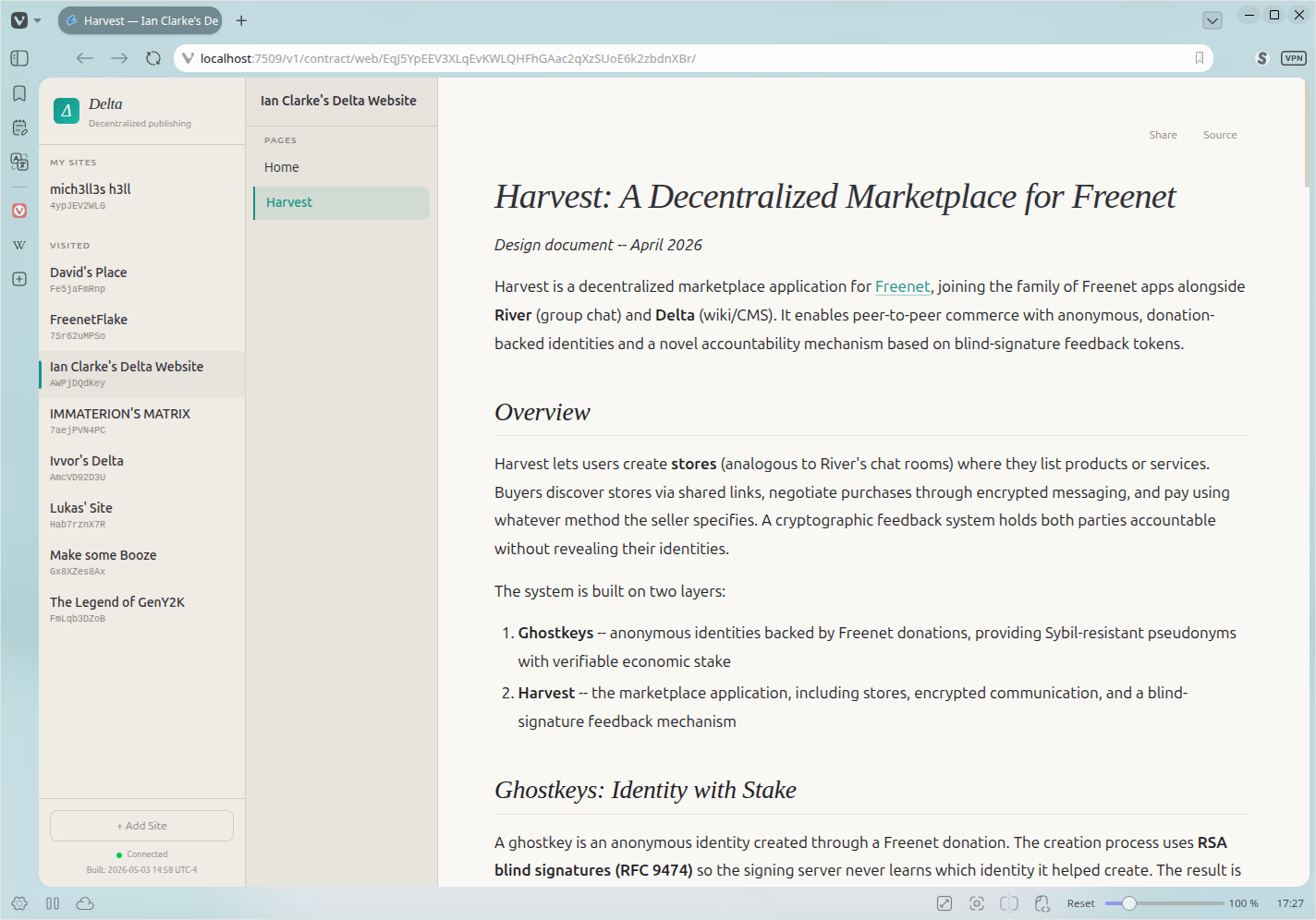Open the Wikipedia web panel
This screenshot has width=1316, height=920.
19,245
